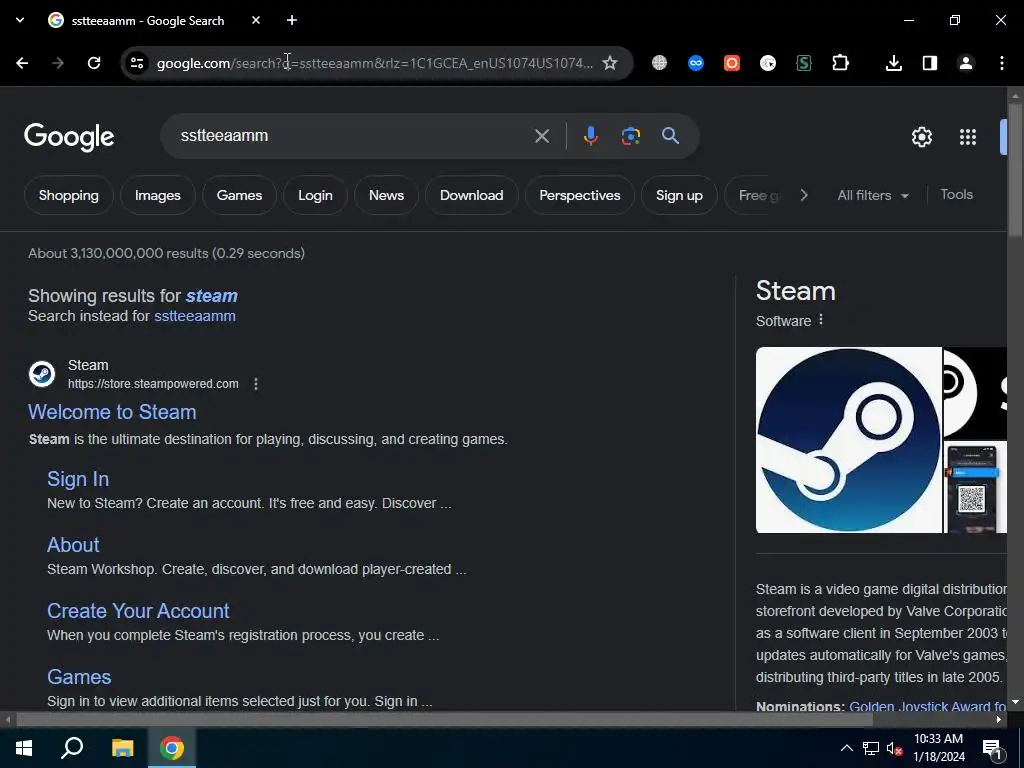
Task: Open the taskbar clock and date
Action: coord(938,748)
